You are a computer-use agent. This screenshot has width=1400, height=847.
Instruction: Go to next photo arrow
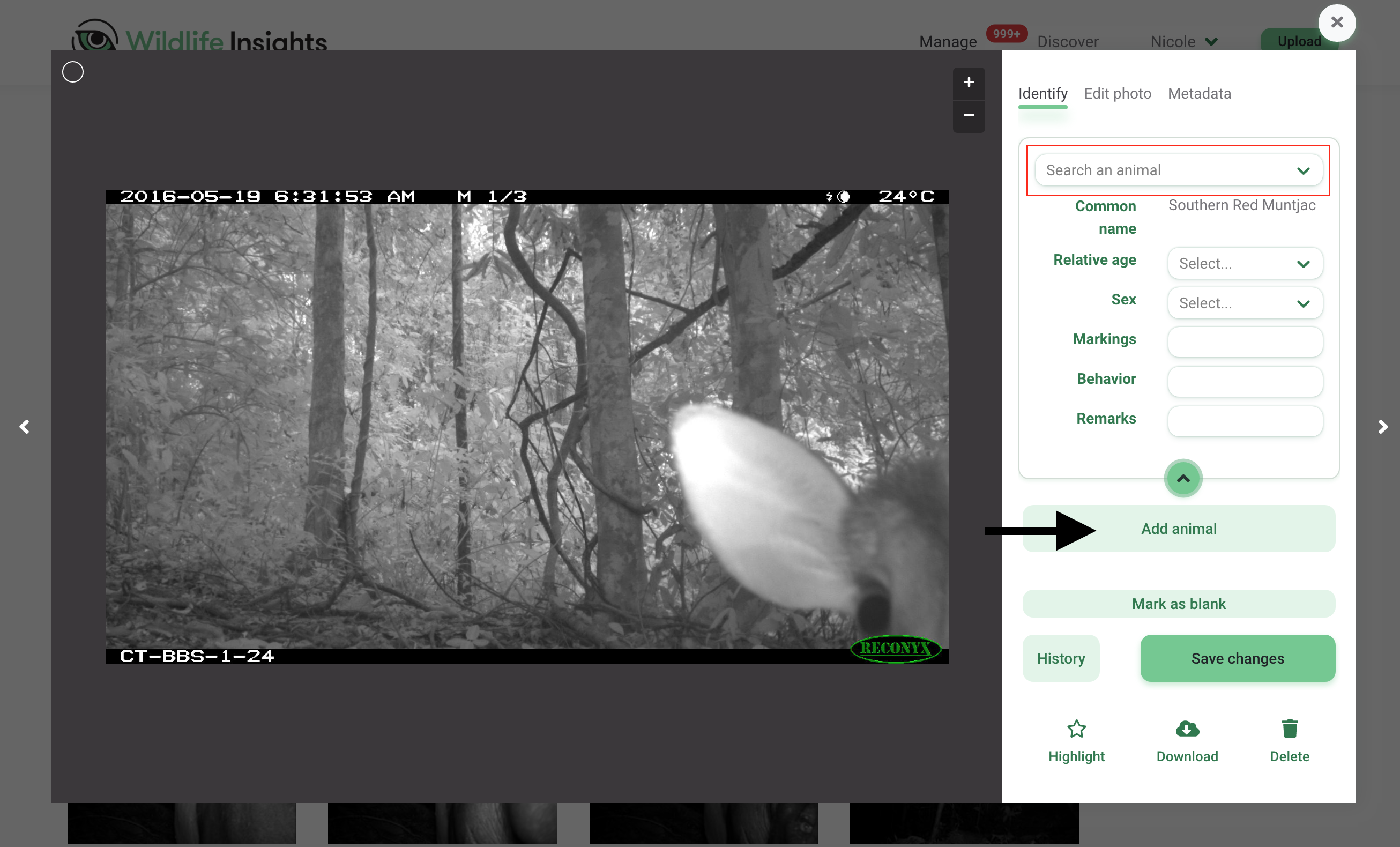click(1383, 426)
